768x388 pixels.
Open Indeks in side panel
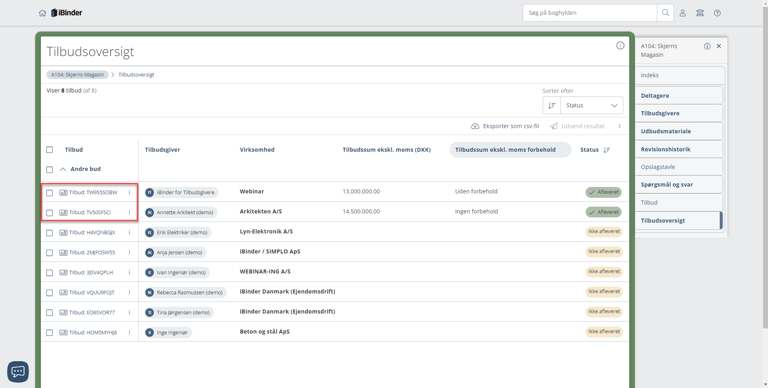click(679, 75)
